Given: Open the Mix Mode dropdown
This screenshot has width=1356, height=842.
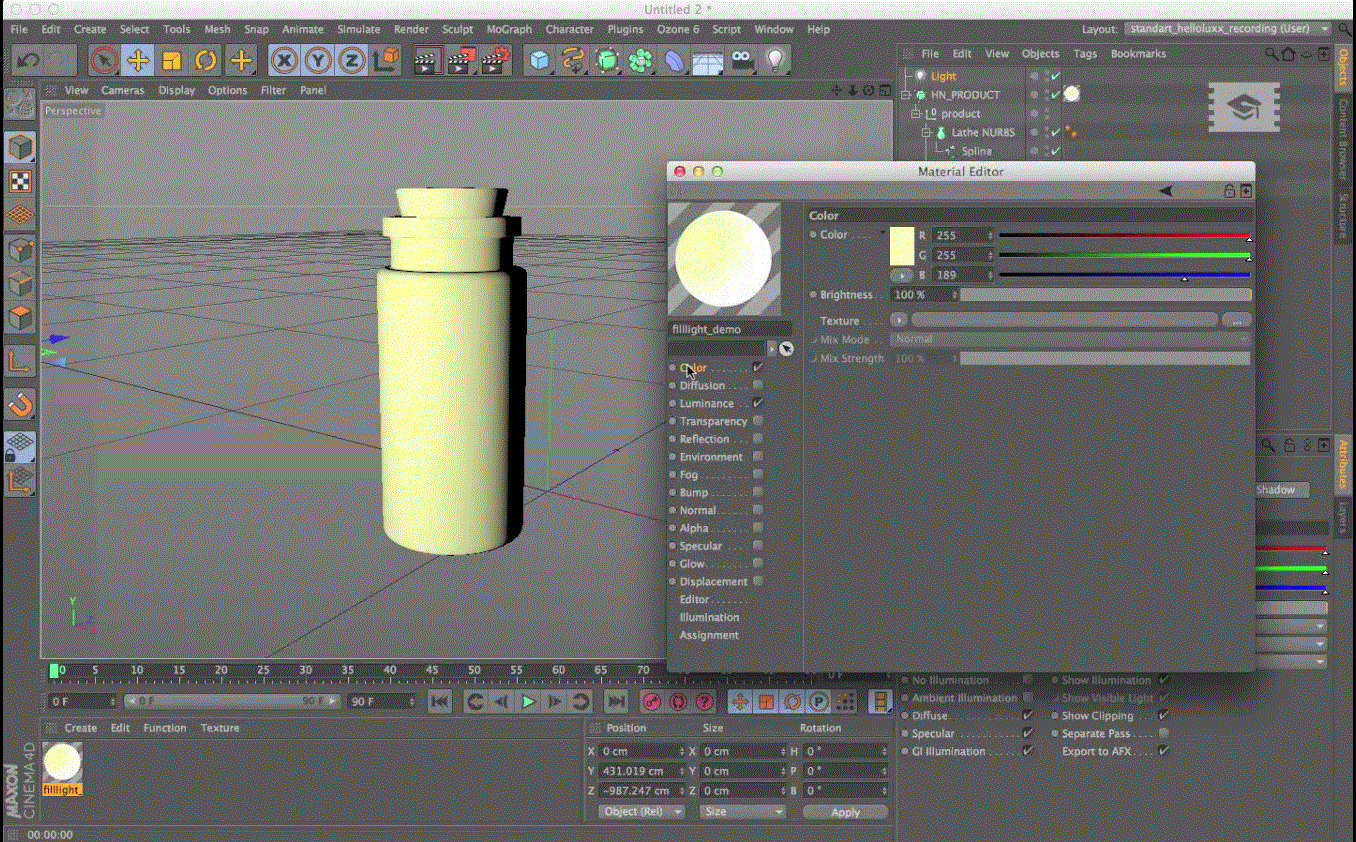Looking at the screenshot, I should [1070, 340].
